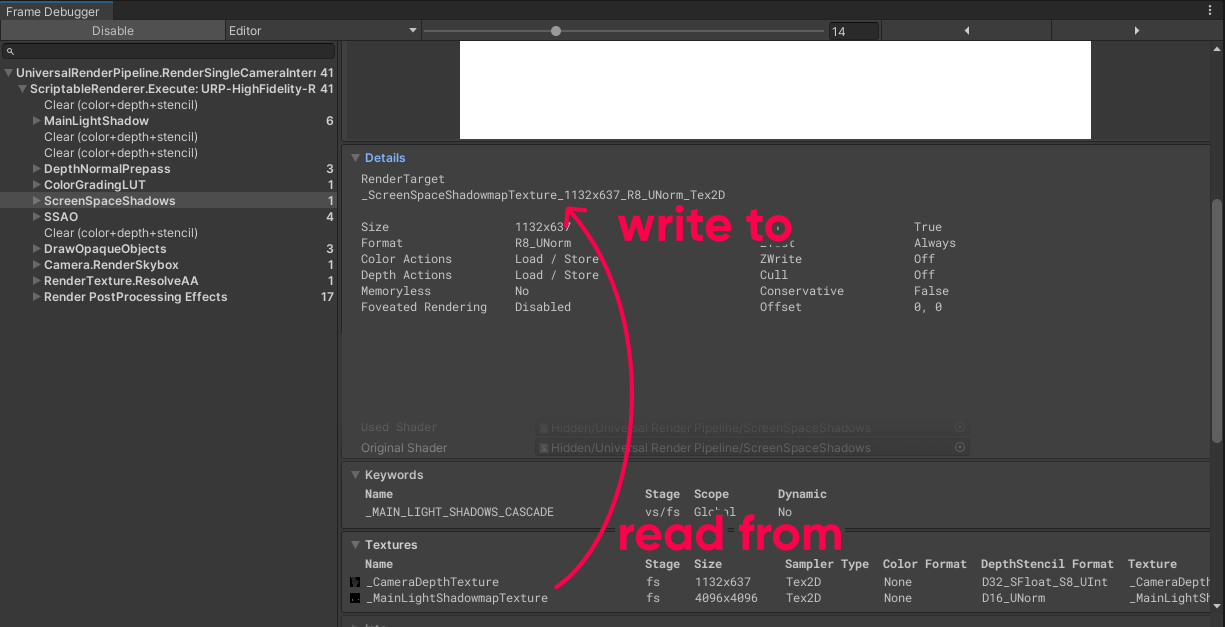Collapse the Details section foldout
The width and height of the screenshot is (1225, 627).
pos(354,158)
